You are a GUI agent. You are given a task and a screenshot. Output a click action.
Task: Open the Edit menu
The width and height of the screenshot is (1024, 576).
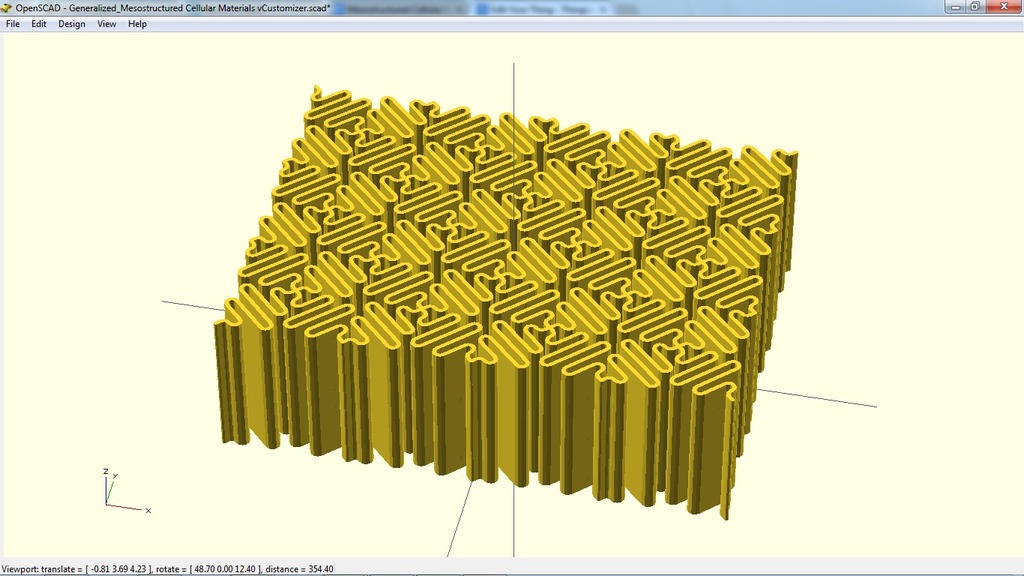click(39, 24)
